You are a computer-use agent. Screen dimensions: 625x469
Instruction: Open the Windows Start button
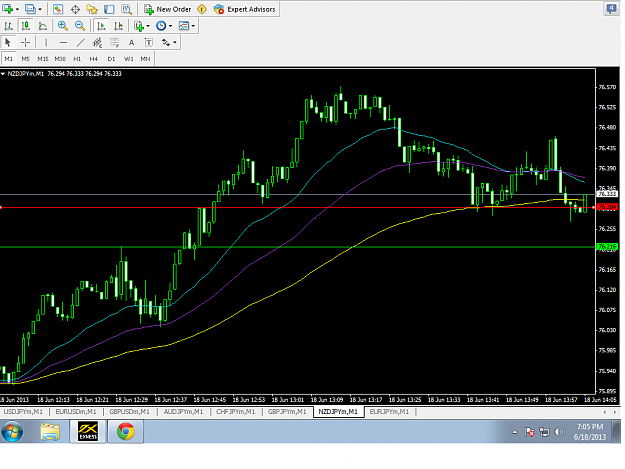pos(12,432)
